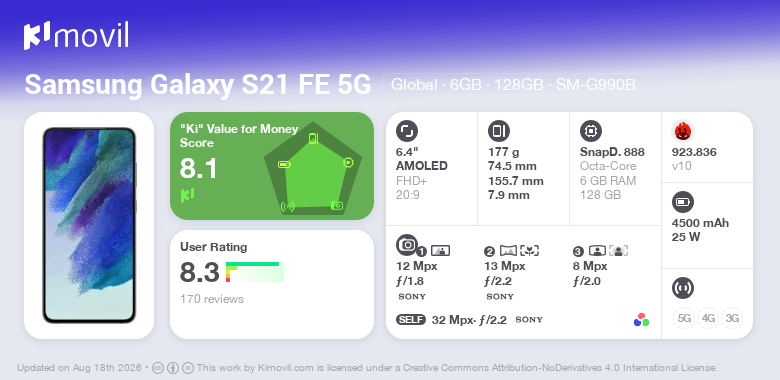
Task: Click the battery spec icon
Action: [x=683, y=202]
